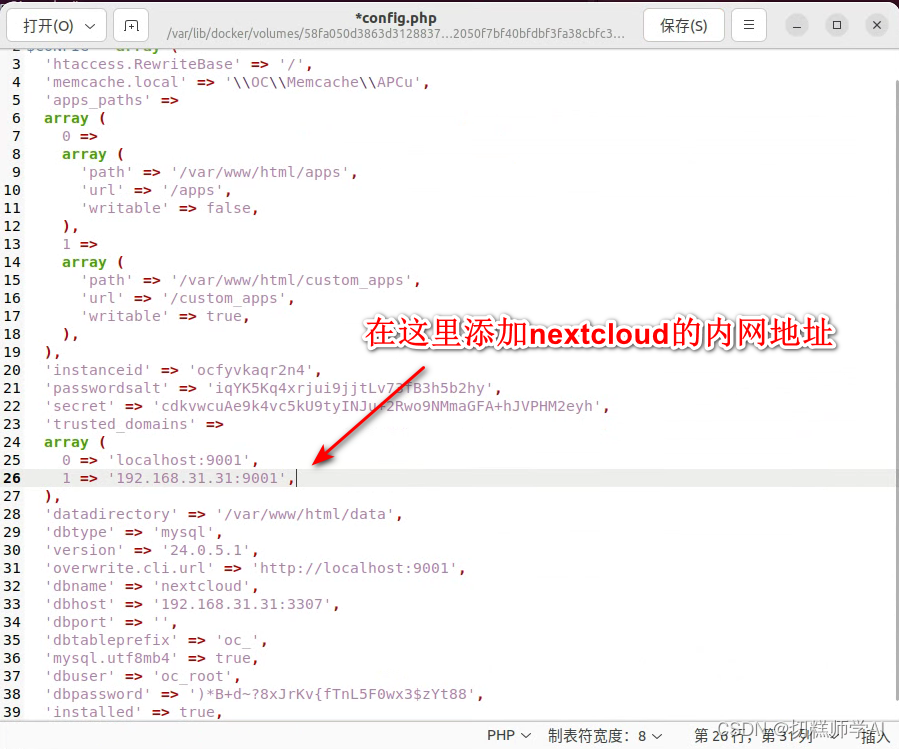Open the PHP language selector
The height and width of the screenshot is (749, 899).
click(x=509, y=735)
